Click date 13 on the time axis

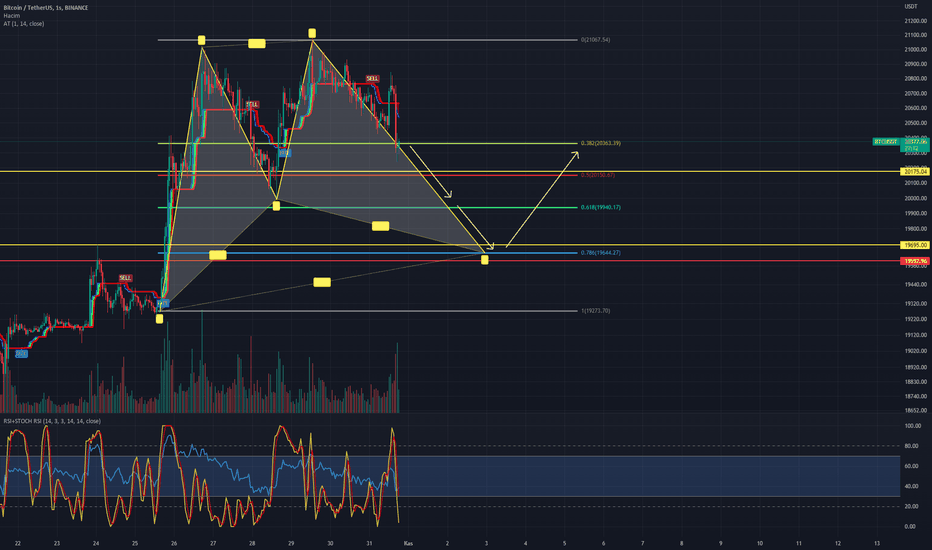pos(877,543)
